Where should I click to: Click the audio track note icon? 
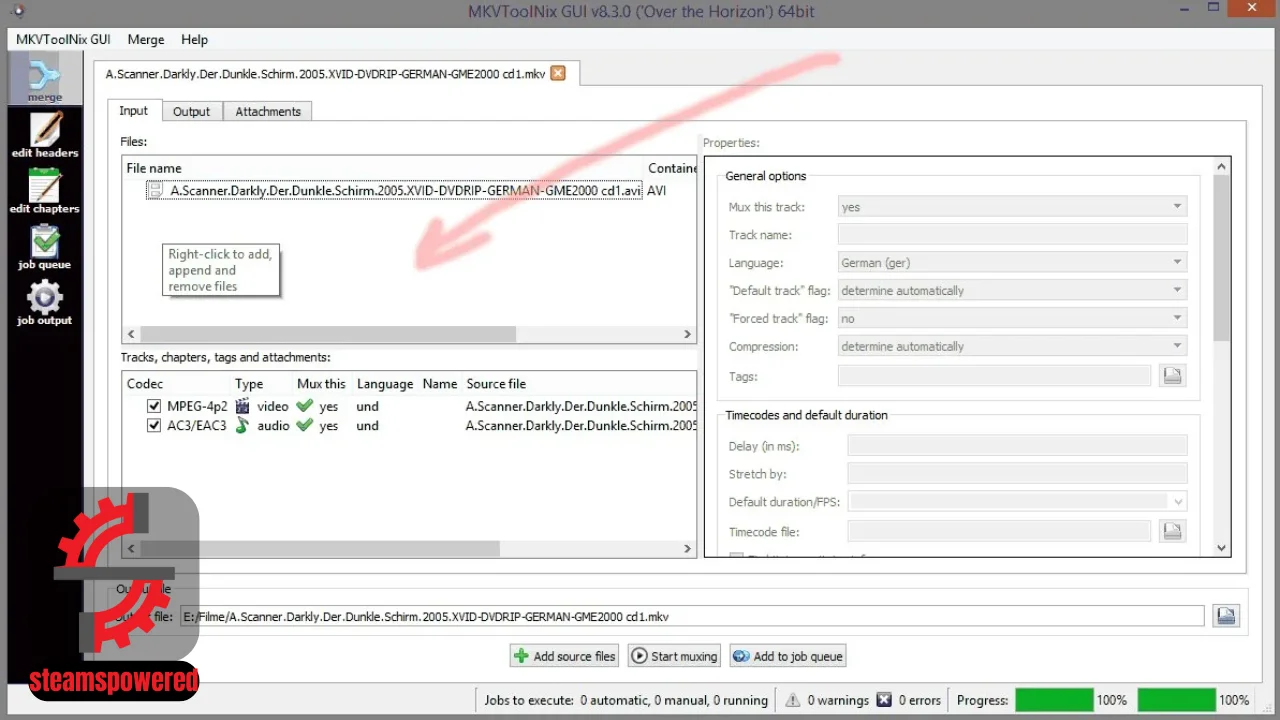coord(242,425)
